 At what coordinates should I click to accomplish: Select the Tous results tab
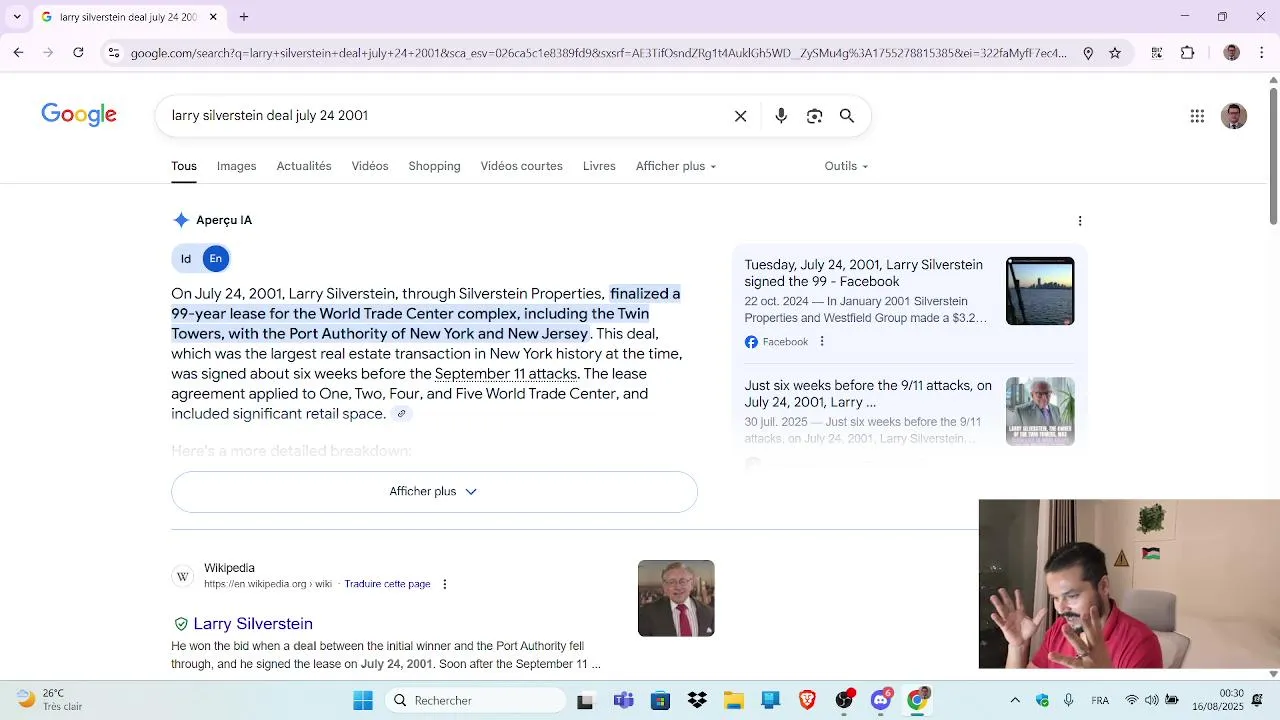click(x=184, y=166)
